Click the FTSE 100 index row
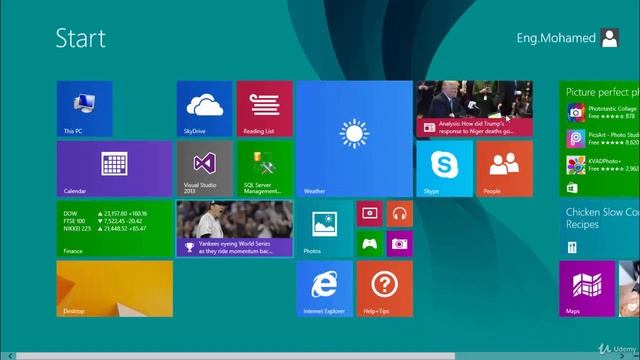640x360 pixels. 102,221
